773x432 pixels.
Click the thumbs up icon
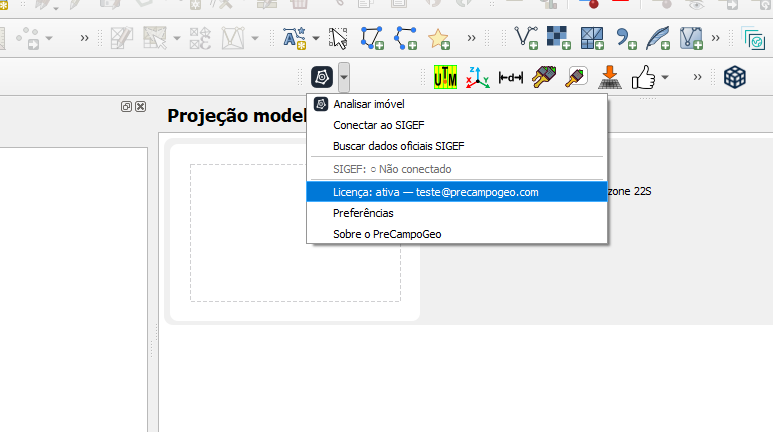point(643,77)
